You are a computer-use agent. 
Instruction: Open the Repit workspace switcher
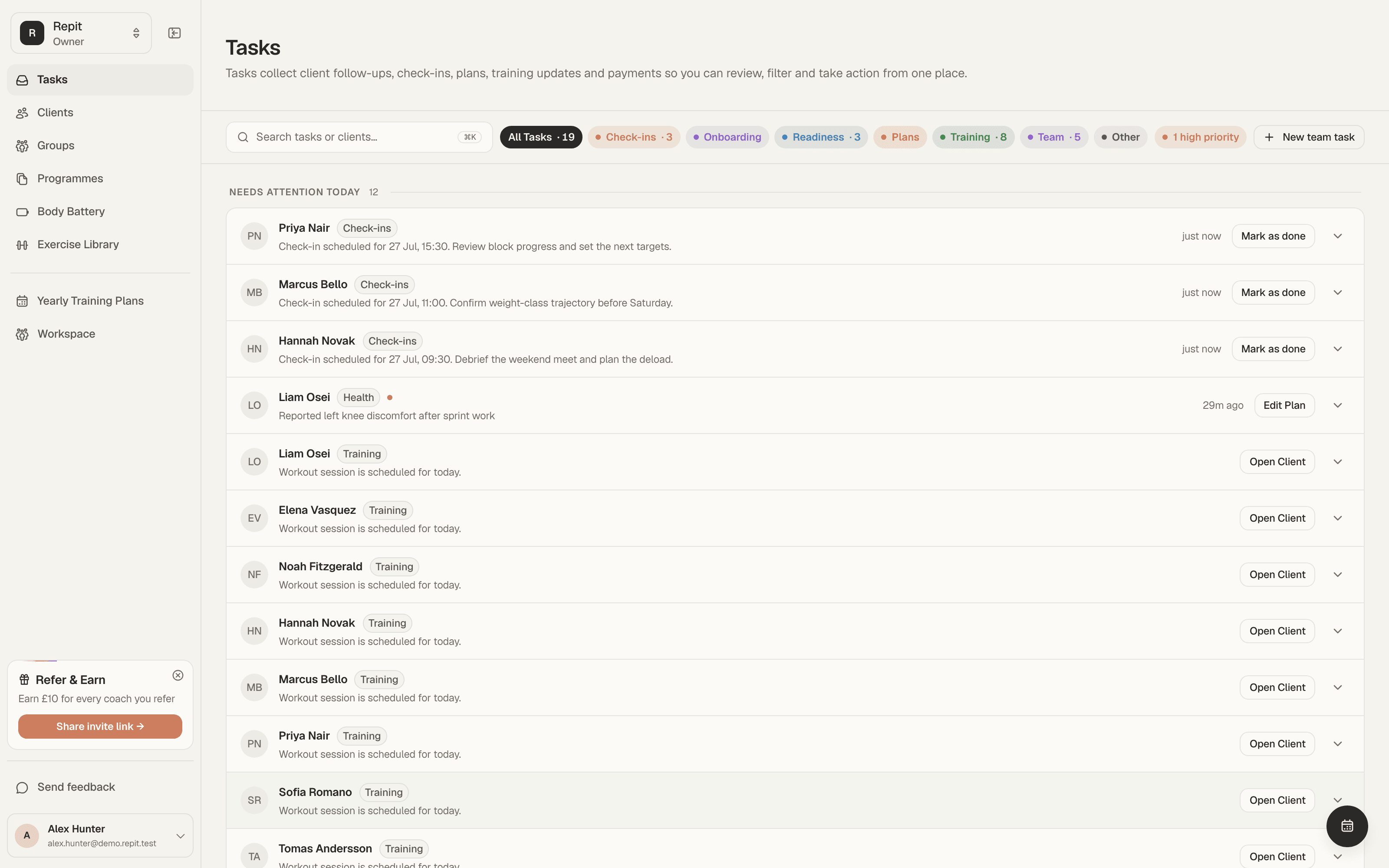point(81,33)
